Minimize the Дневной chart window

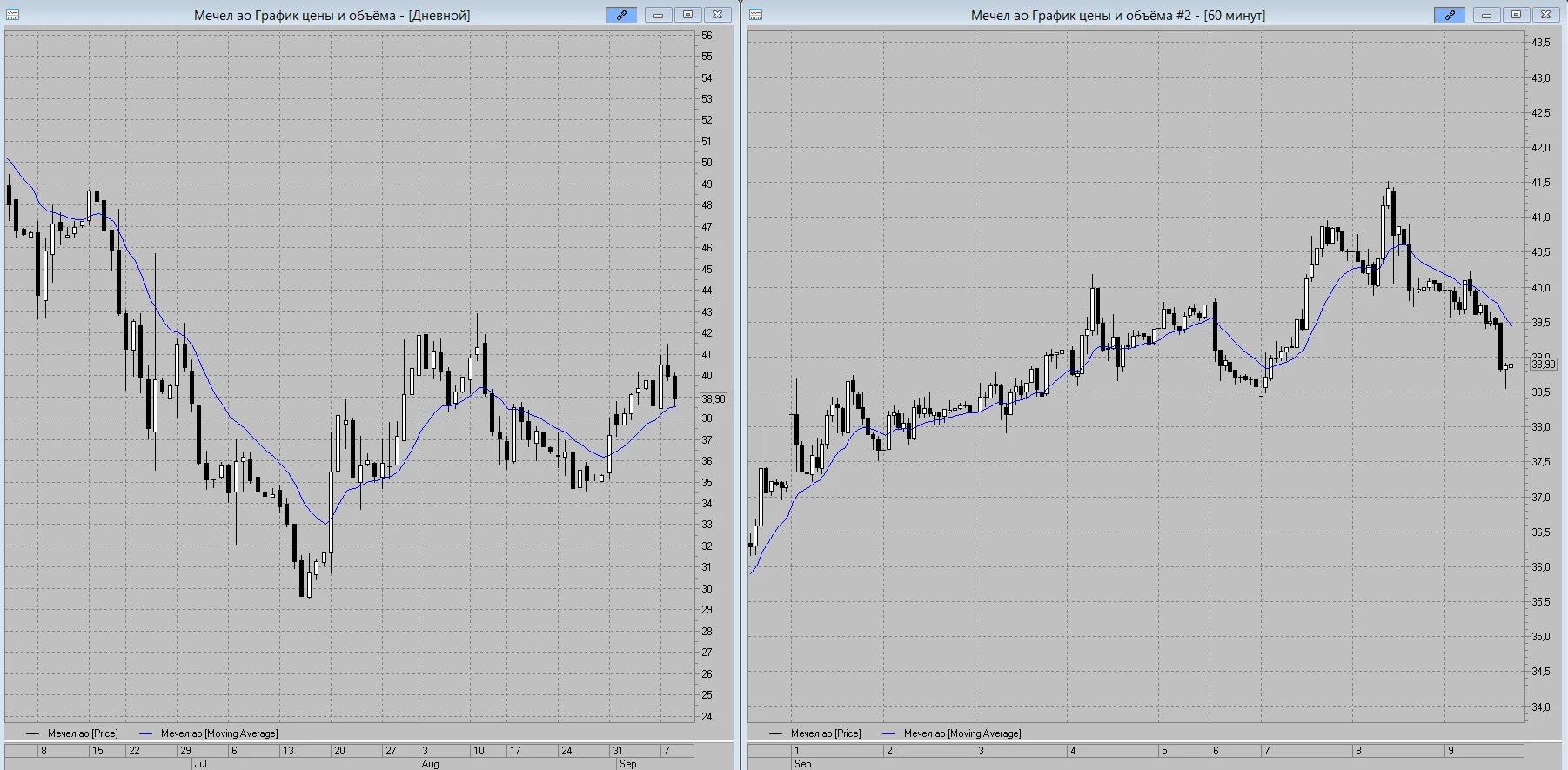click(x=658, y=15)
